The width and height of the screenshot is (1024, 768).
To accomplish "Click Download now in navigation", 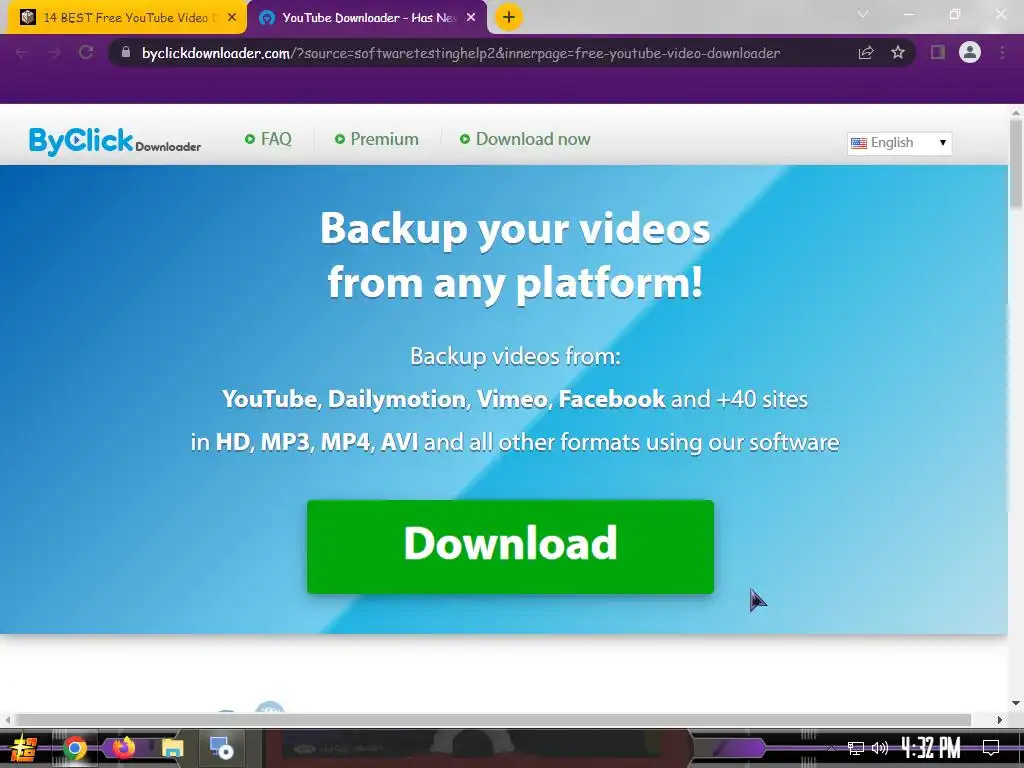I will click(x=526, y=139).
